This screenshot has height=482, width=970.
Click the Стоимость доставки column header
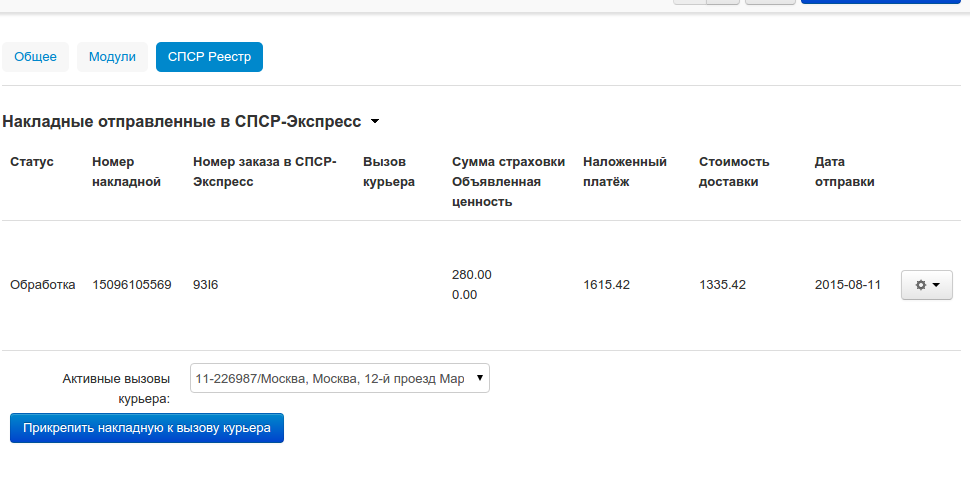tap(734, 171)
